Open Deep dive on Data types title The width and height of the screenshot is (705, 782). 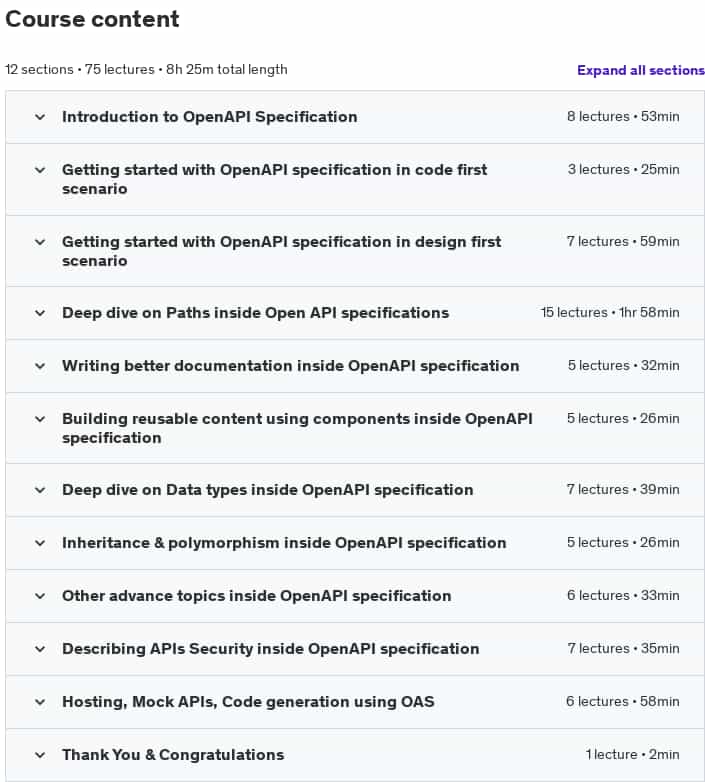coord(267,490)
